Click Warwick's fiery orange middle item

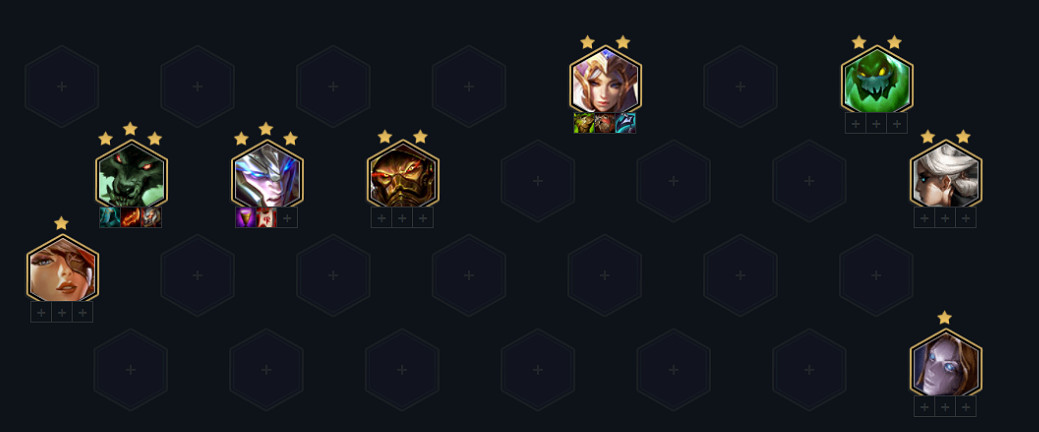pos(131,217)
